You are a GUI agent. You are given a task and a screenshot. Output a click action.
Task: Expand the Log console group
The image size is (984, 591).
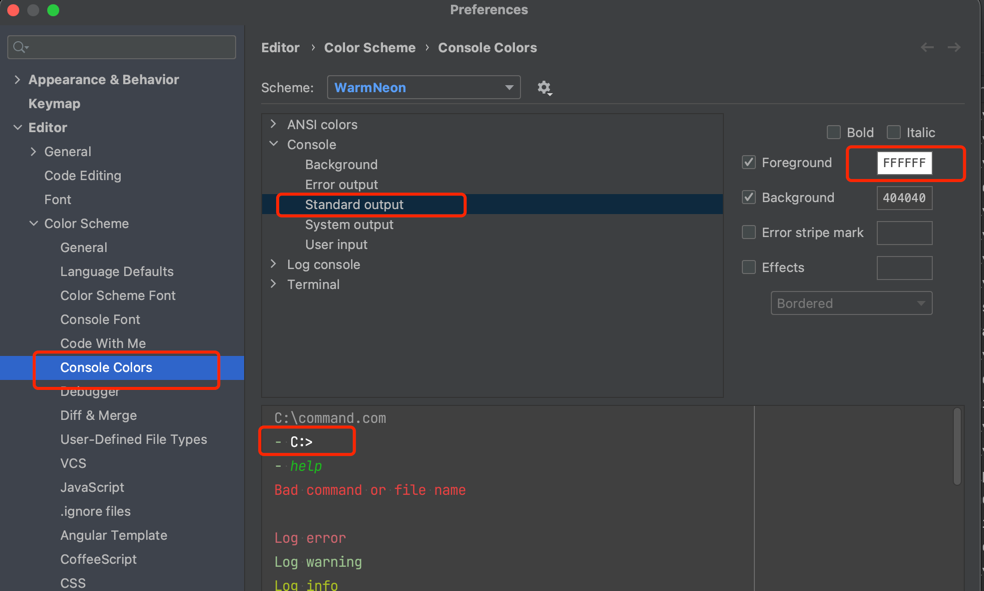point(274,264)
